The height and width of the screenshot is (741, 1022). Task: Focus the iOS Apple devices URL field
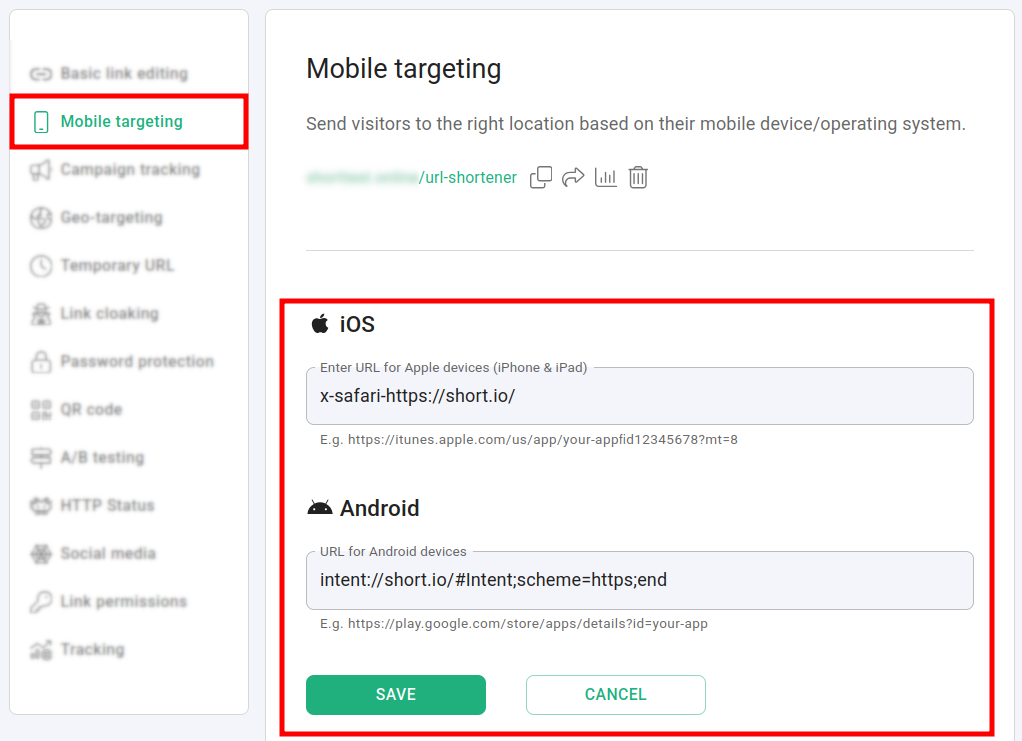(639, 396)
